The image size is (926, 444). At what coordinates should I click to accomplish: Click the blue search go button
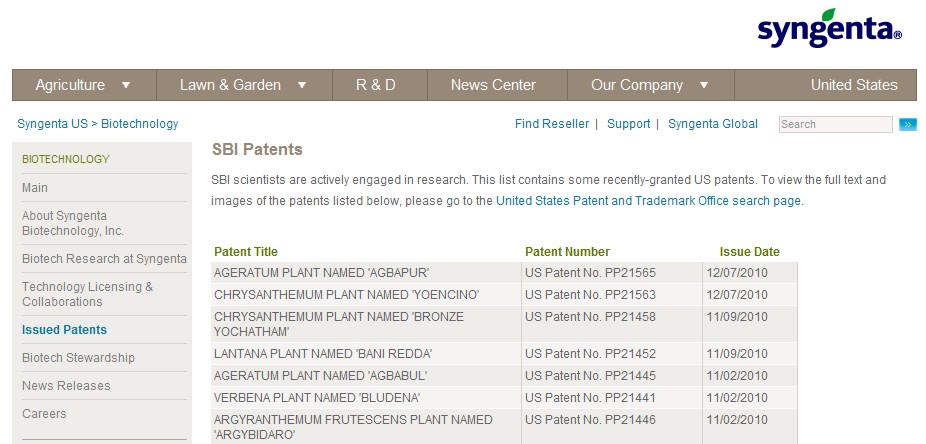[x=908, y=125]
